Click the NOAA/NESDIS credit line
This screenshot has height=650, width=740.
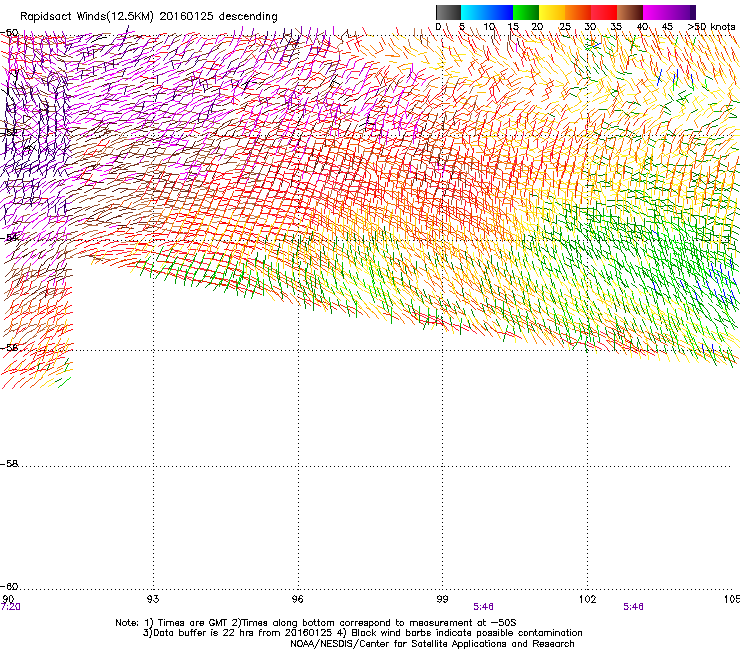coord(432,644)
